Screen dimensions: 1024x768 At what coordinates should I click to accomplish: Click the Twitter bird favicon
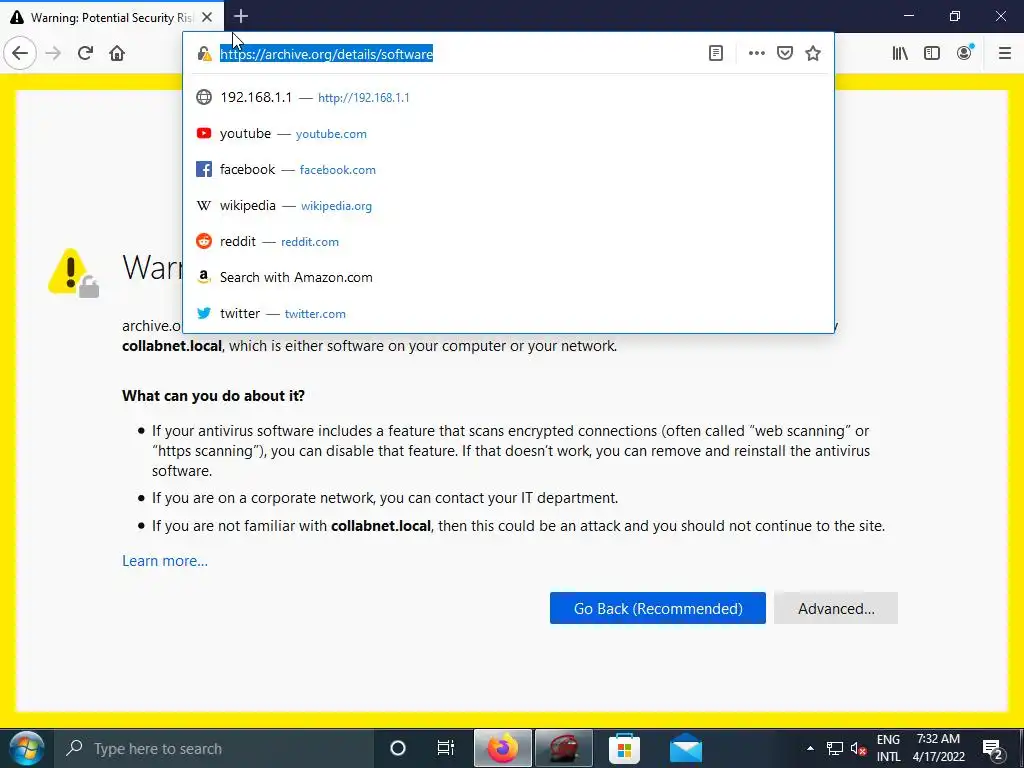204,313
